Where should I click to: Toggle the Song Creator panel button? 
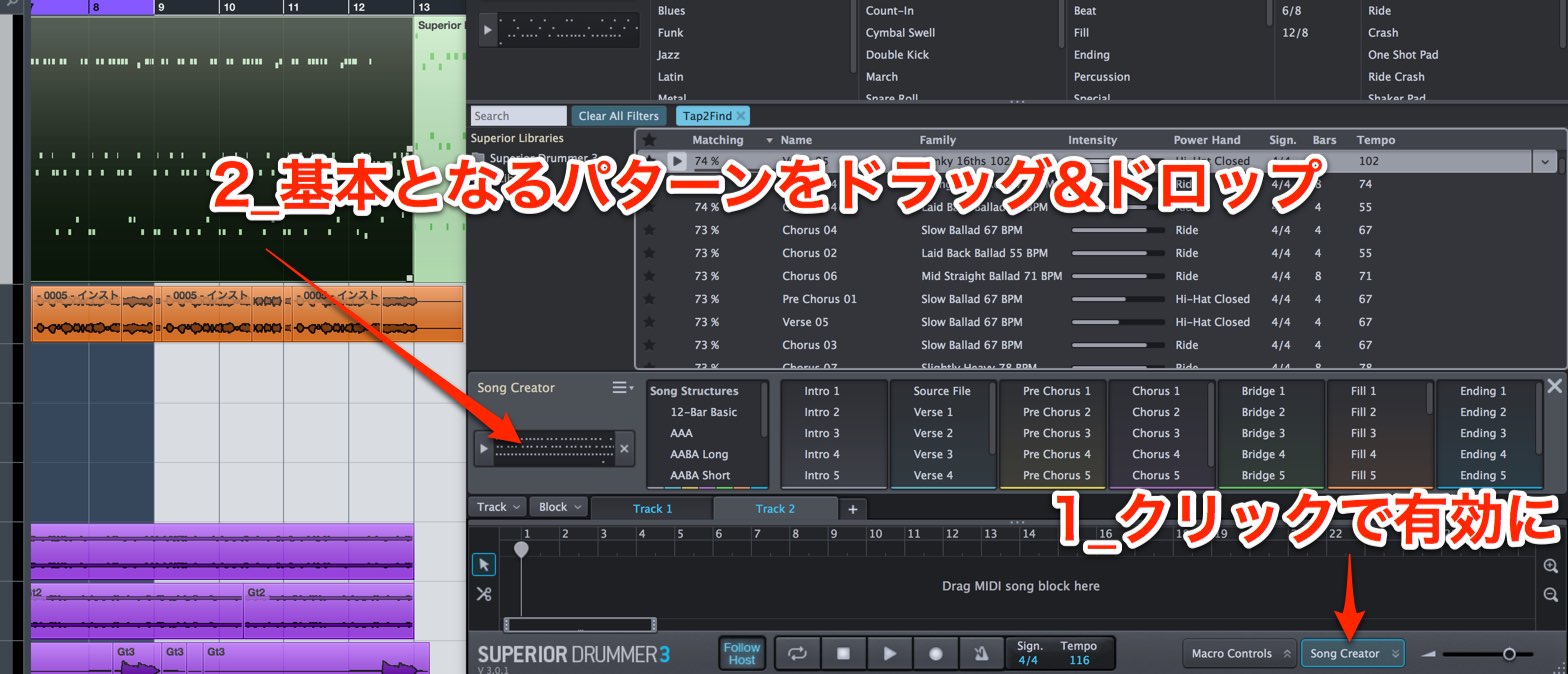(x=1352, y=653)
